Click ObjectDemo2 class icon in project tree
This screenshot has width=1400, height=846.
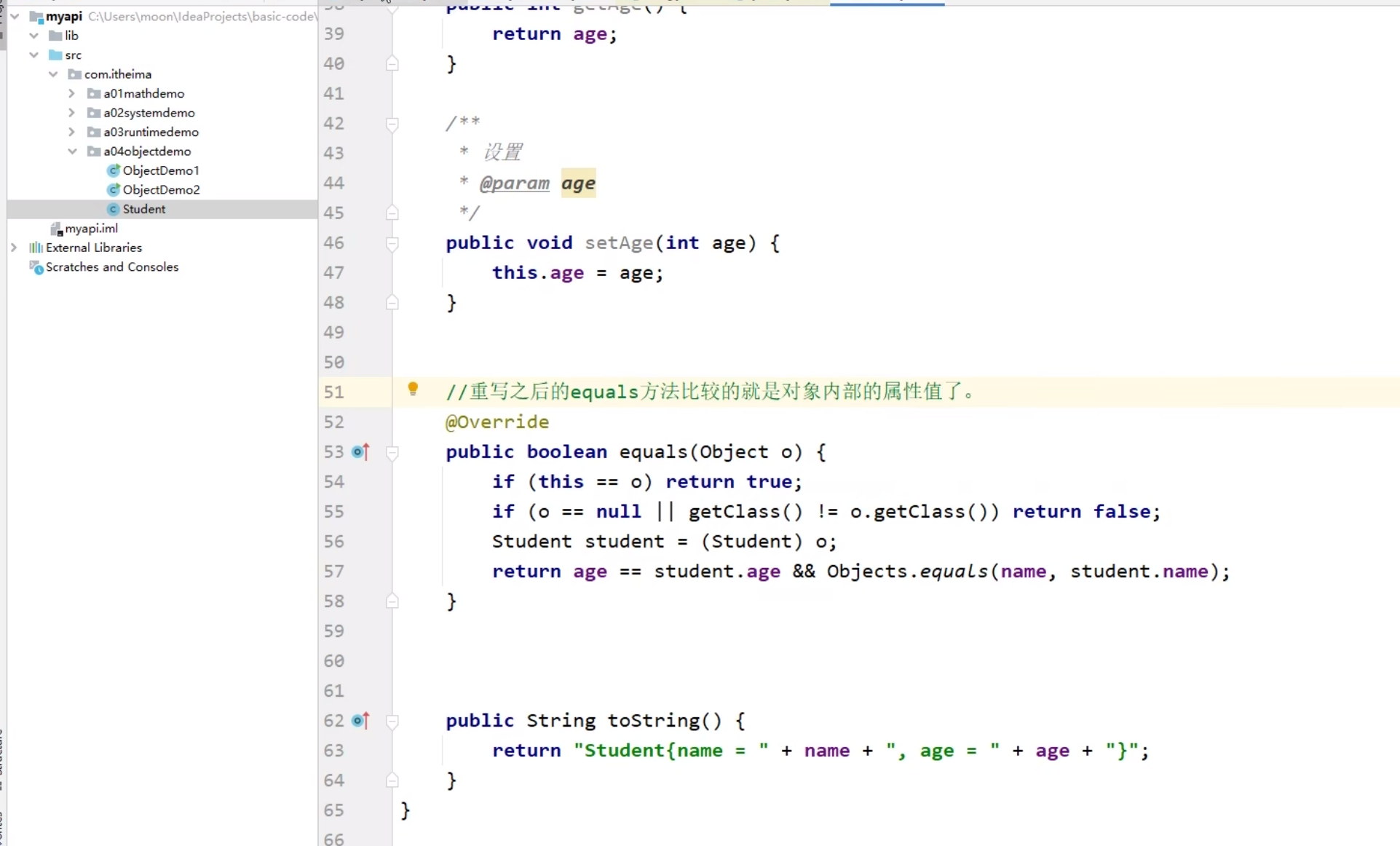tap(113, 189)
